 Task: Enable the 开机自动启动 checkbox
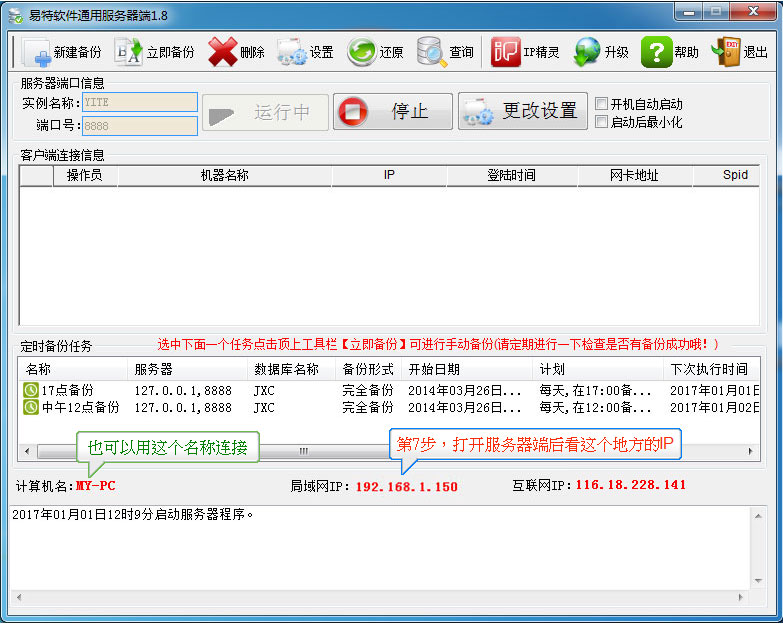pyautogui.click(x=601, y=104)
